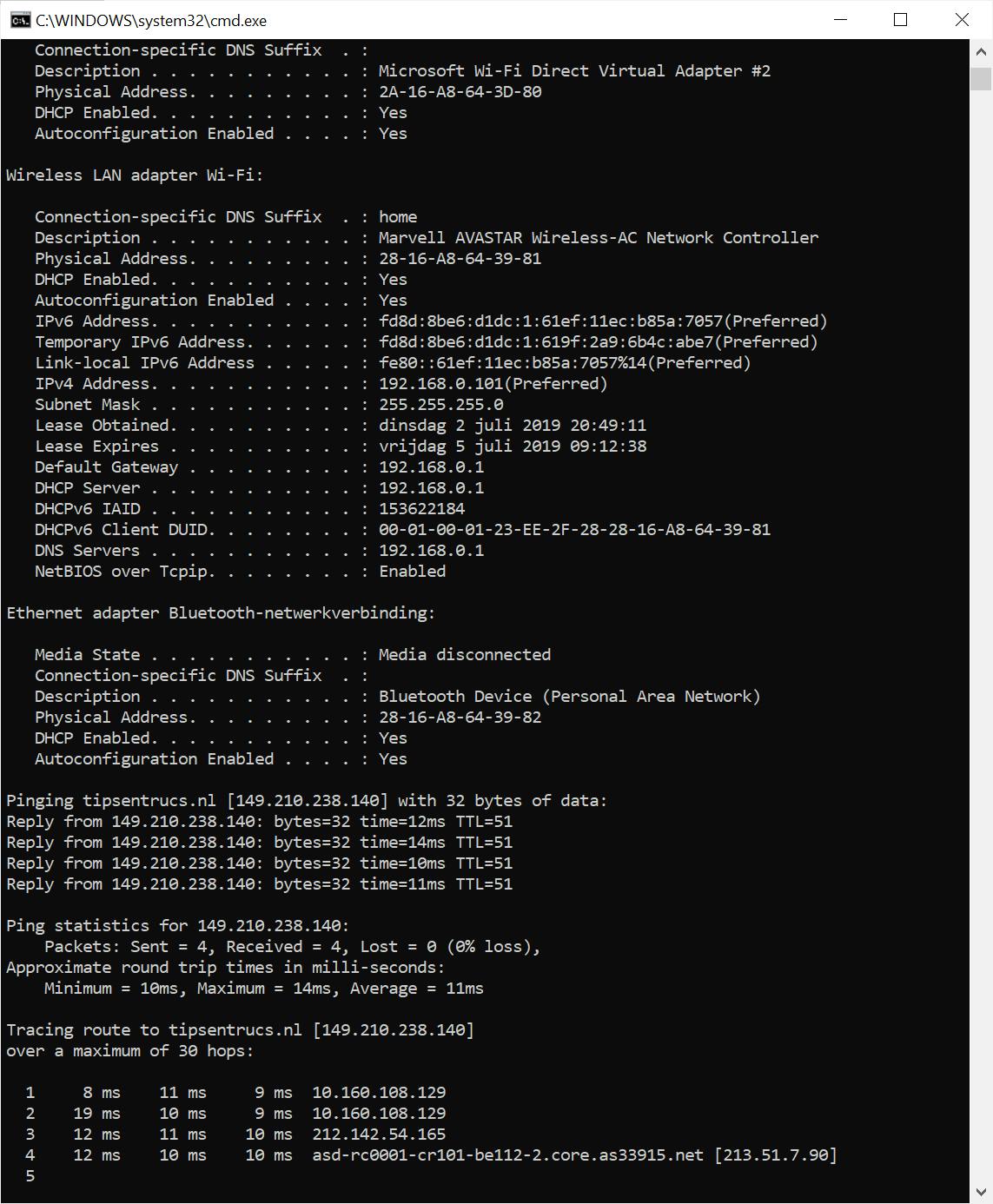Close the command prompt window
Screen dimensions: 993x1204
pyautogui.click(x=962, y=20)
